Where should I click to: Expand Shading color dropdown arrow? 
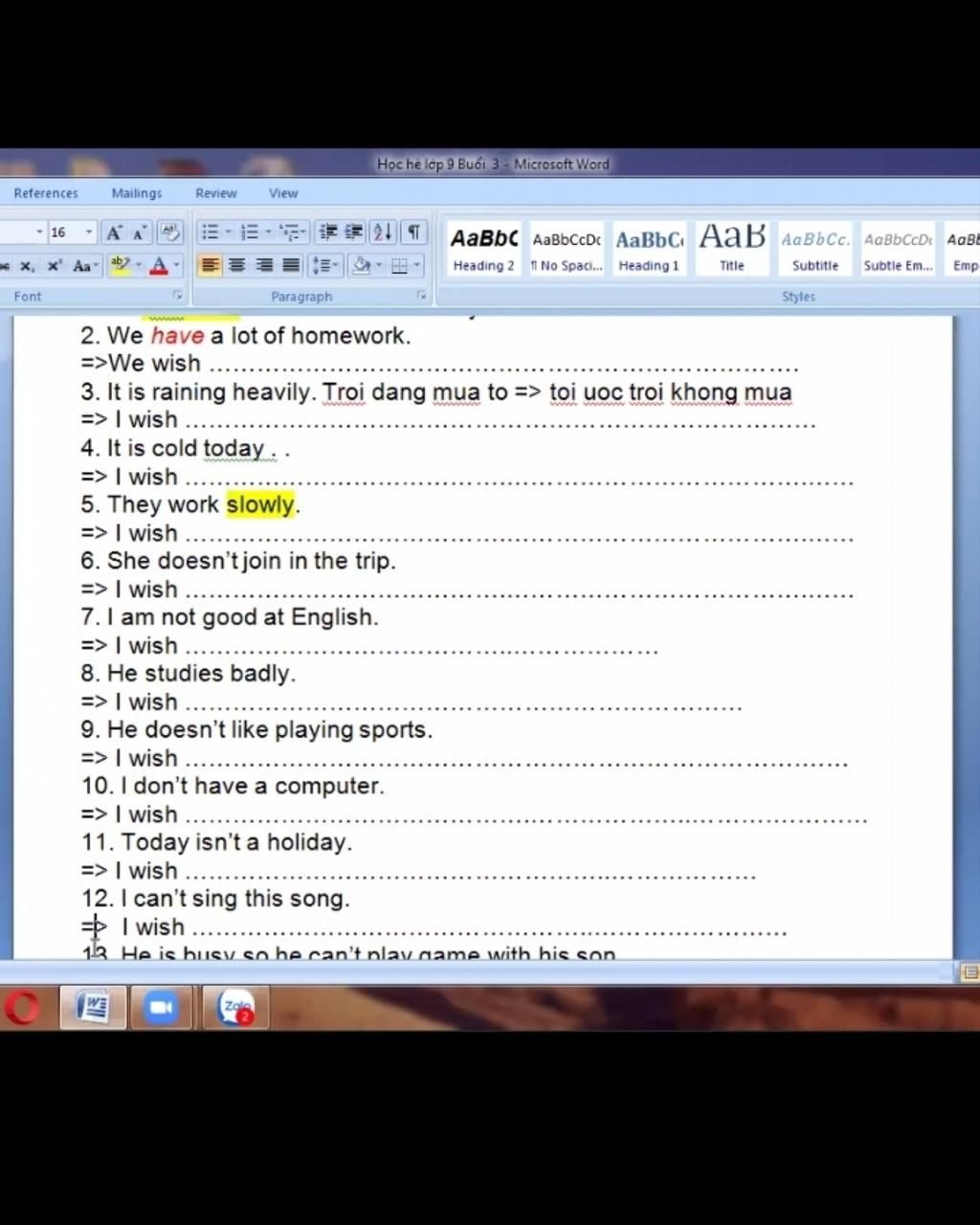pos(379,266)
